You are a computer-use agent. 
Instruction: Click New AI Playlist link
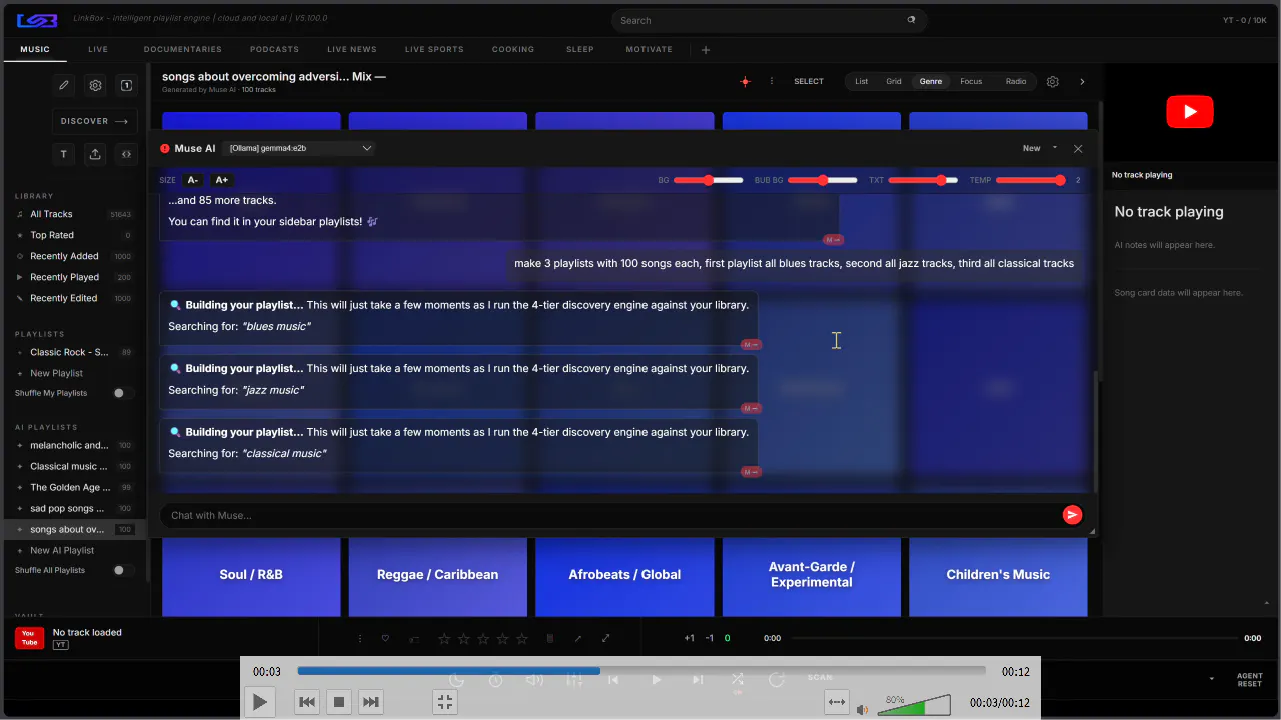(62, 550)
